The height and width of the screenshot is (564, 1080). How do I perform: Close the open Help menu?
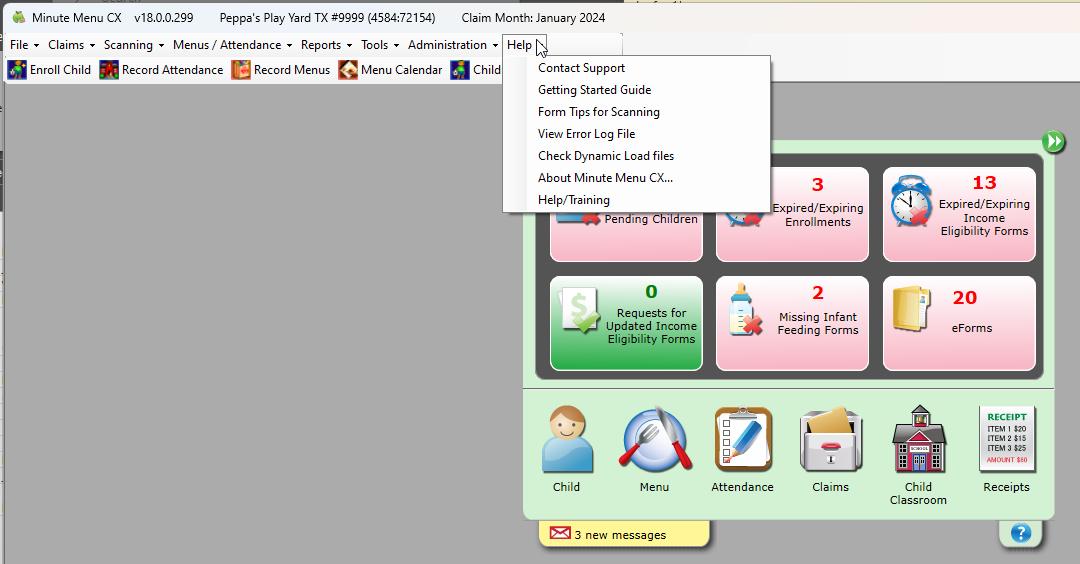(x=524, y=45)
